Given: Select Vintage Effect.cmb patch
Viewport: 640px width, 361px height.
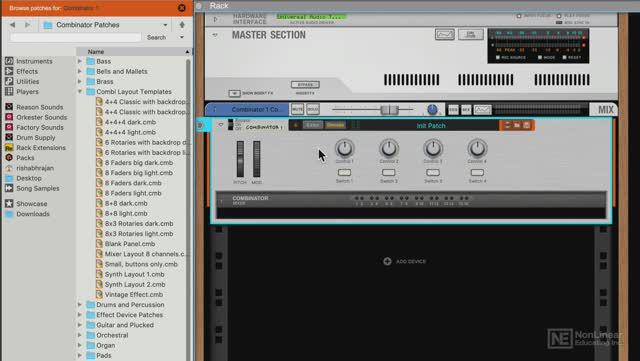Looking at the screenshot, I should tap(133, 294).
